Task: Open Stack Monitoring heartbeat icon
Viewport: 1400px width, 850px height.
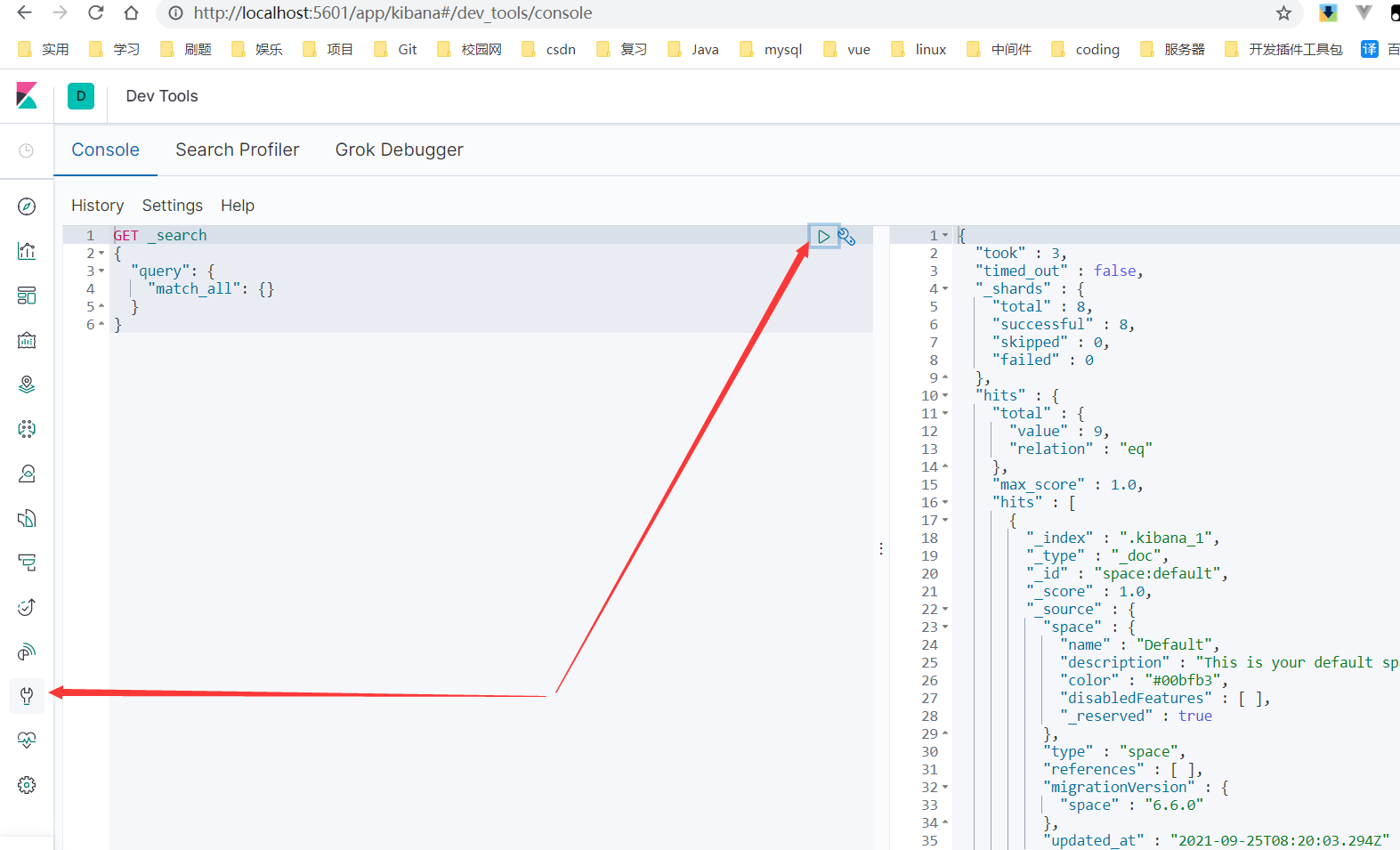Action: click(x=27, y=741)
